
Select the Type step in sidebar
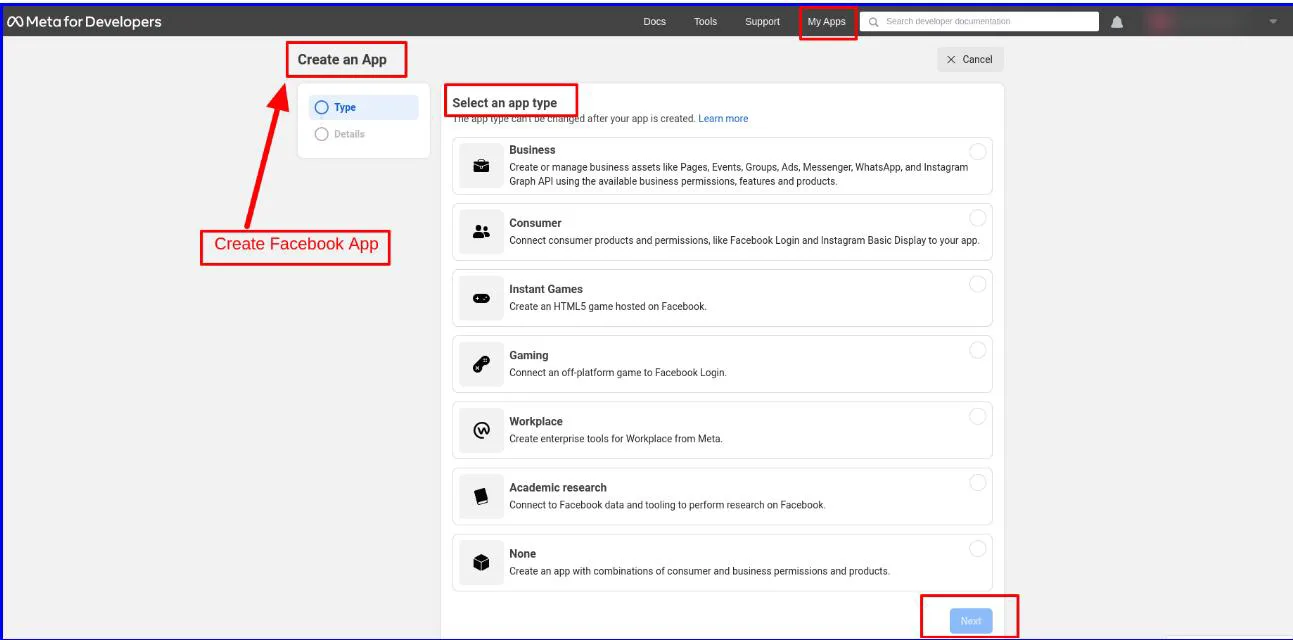(364, 107)
